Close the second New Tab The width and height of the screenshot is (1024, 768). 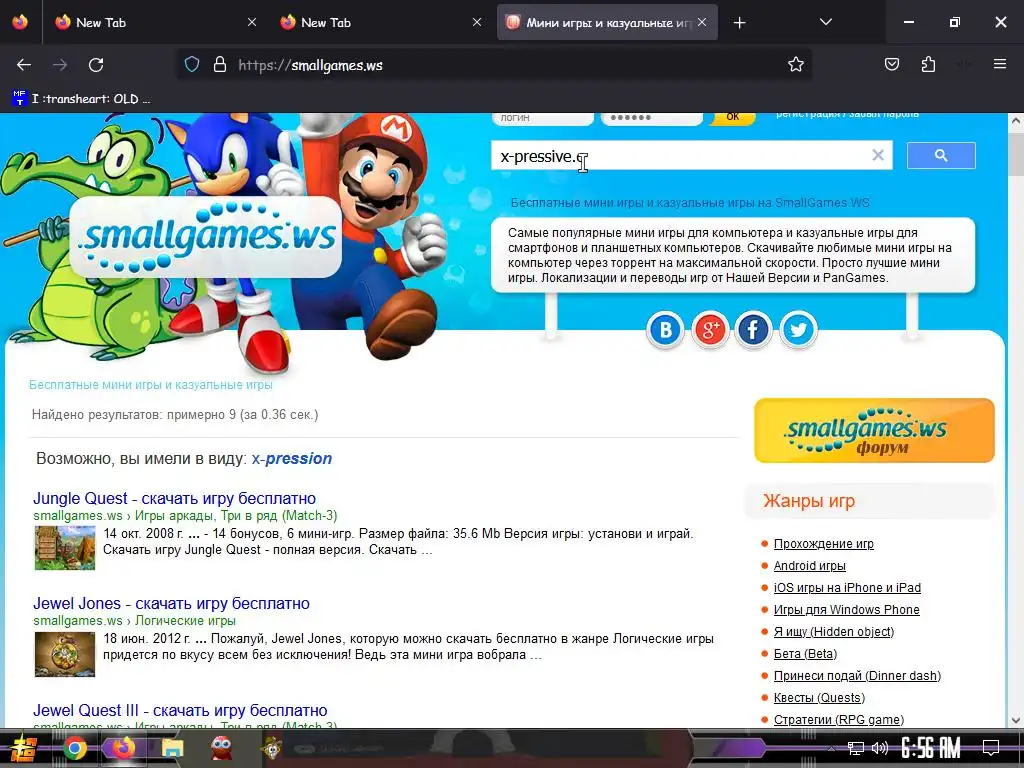(x=477, y=22)
